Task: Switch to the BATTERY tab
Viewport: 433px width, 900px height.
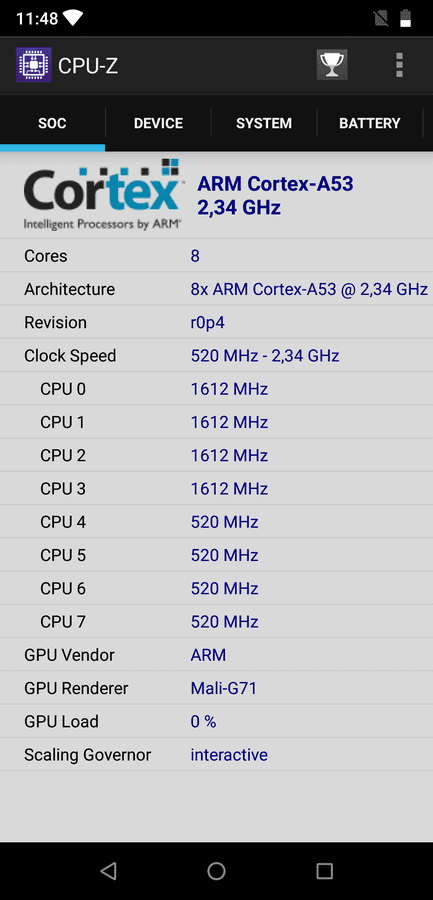Action: (370, 123)
